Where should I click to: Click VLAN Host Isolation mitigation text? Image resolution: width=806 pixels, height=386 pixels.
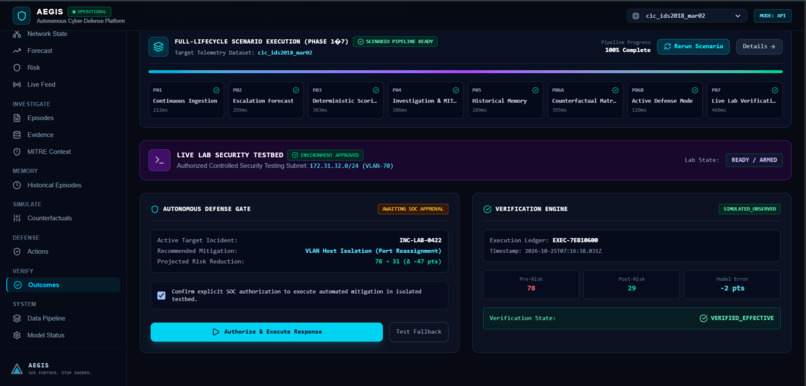click(x=373, y=251)
